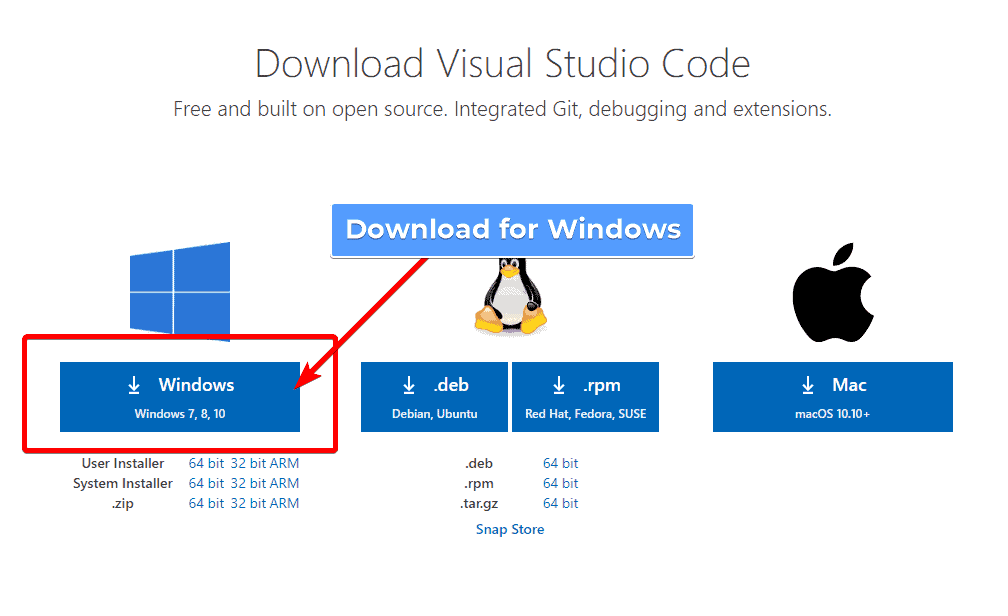Image resolution: width=1008 pixels, height=616 pixels.
Task: Open the Snap Store link
Action: tap(510, 529)
